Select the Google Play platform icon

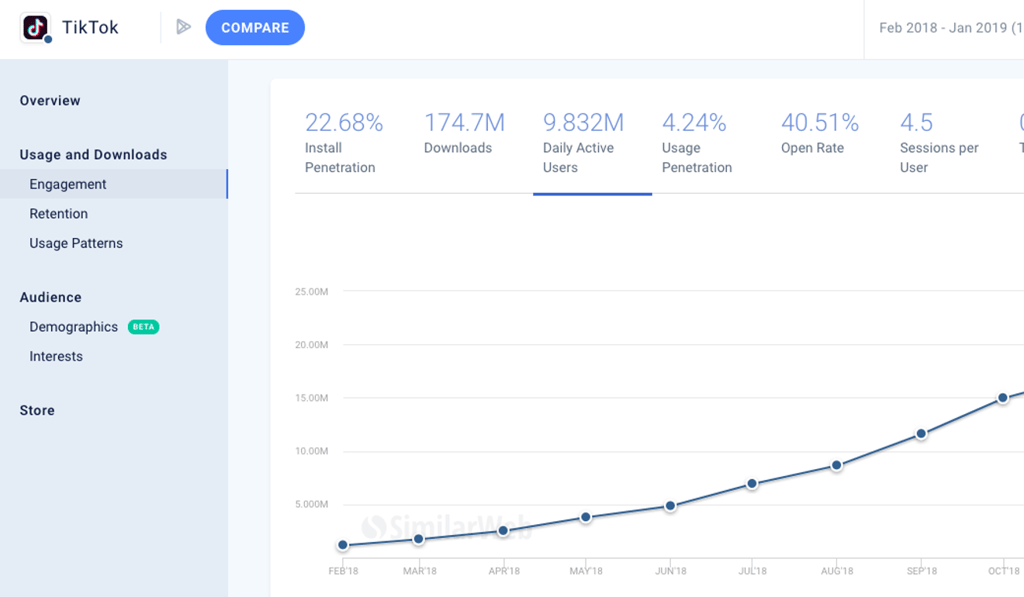183,27
